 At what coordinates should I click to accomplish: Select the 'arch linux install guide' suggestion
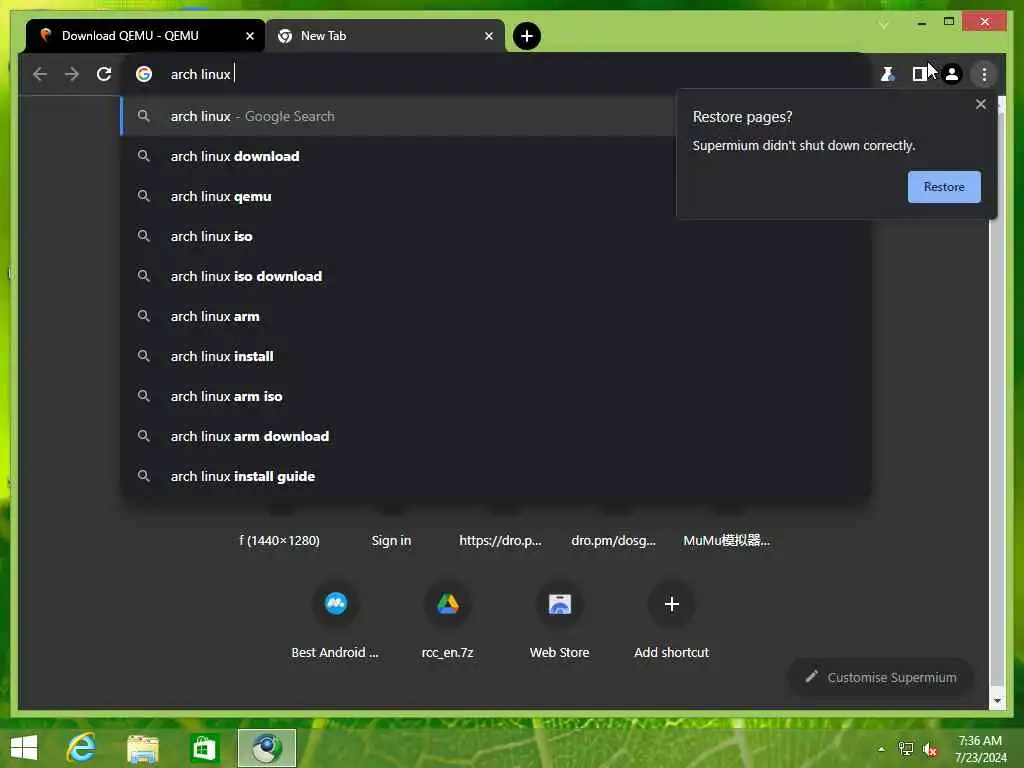click(x=495, y=476)
